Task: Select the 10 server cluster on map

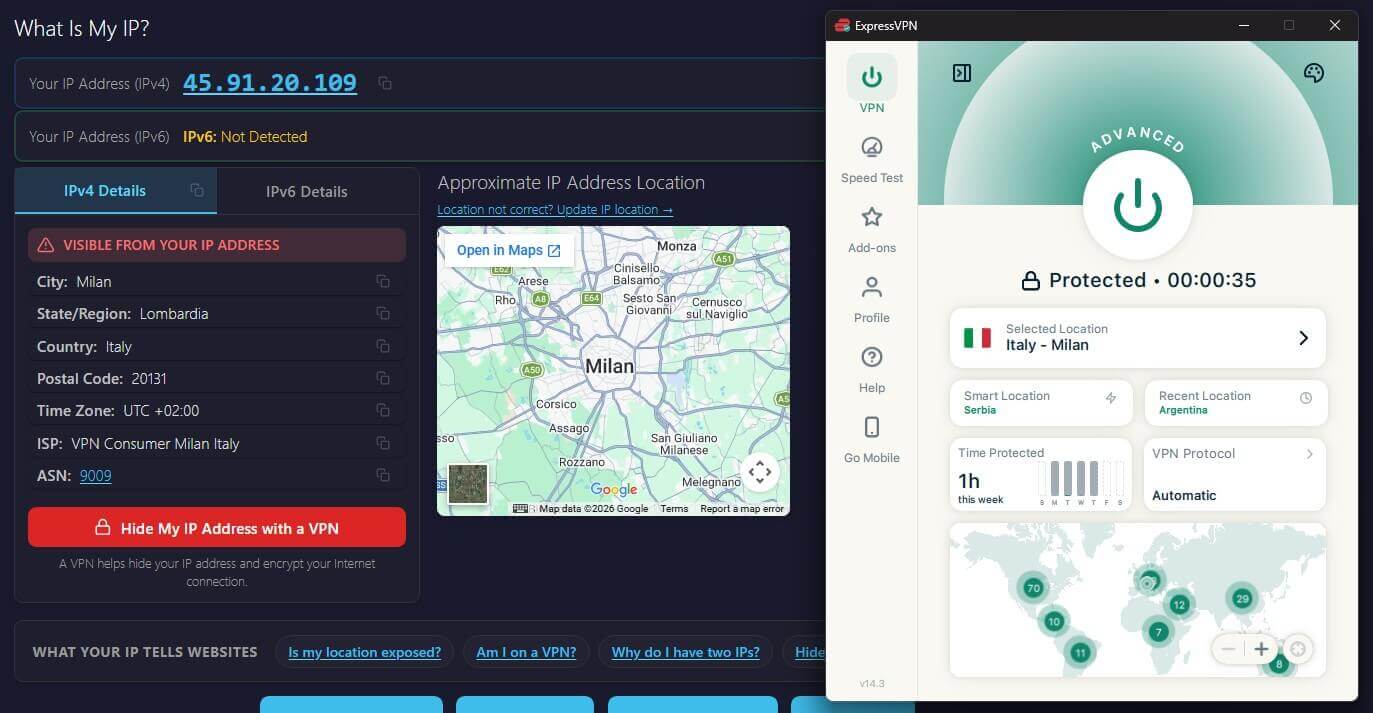Action: [x=1053, y=621]
